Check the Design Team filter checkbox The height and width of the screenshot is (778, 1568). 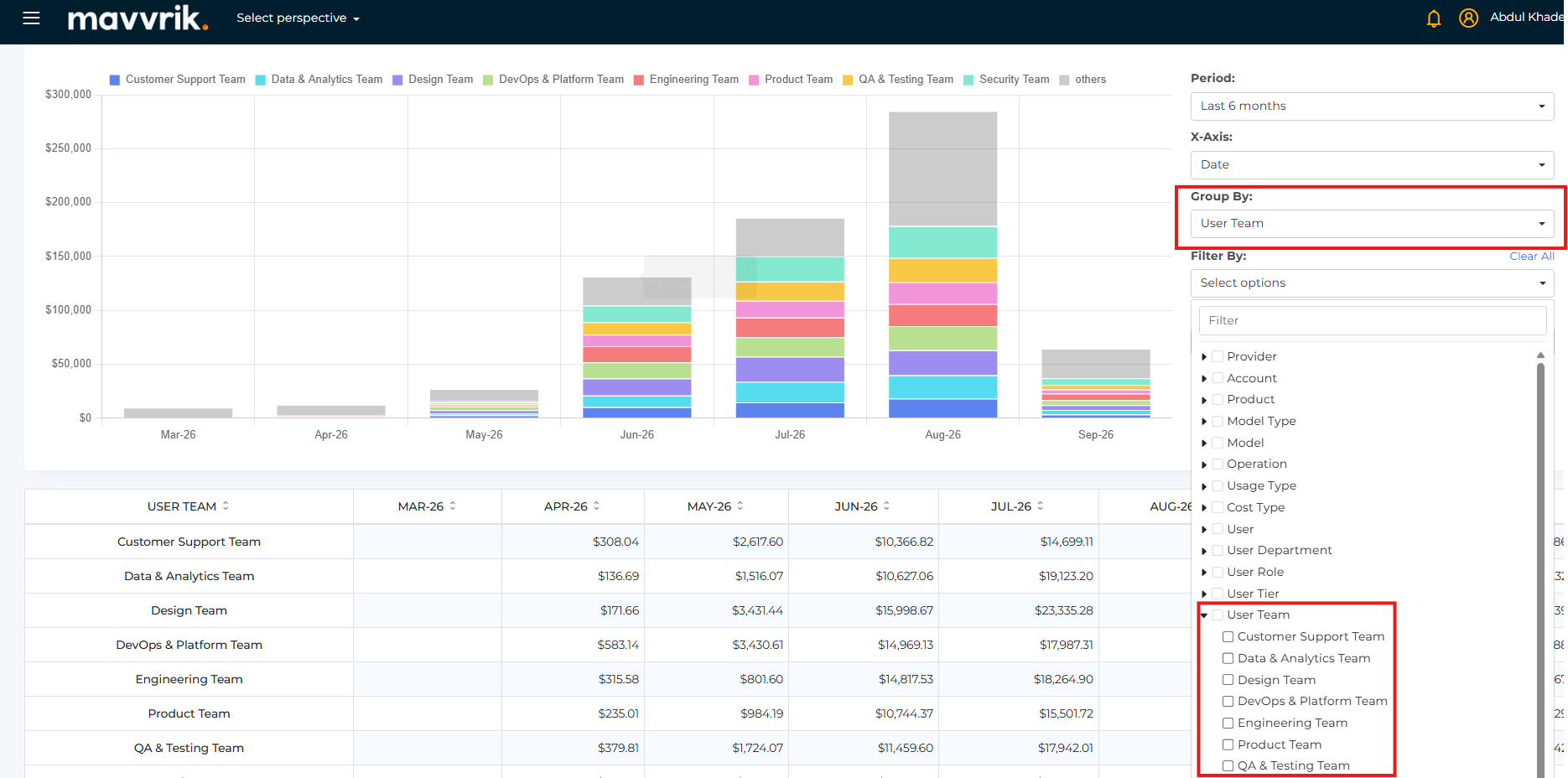tap(1228, 680)
